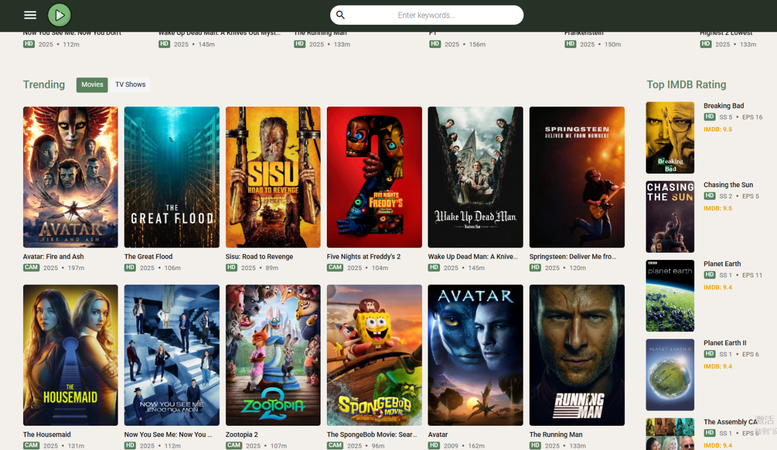Click the CAM badge under The Housemaid

pyautogui.click(x=31, y=446)
